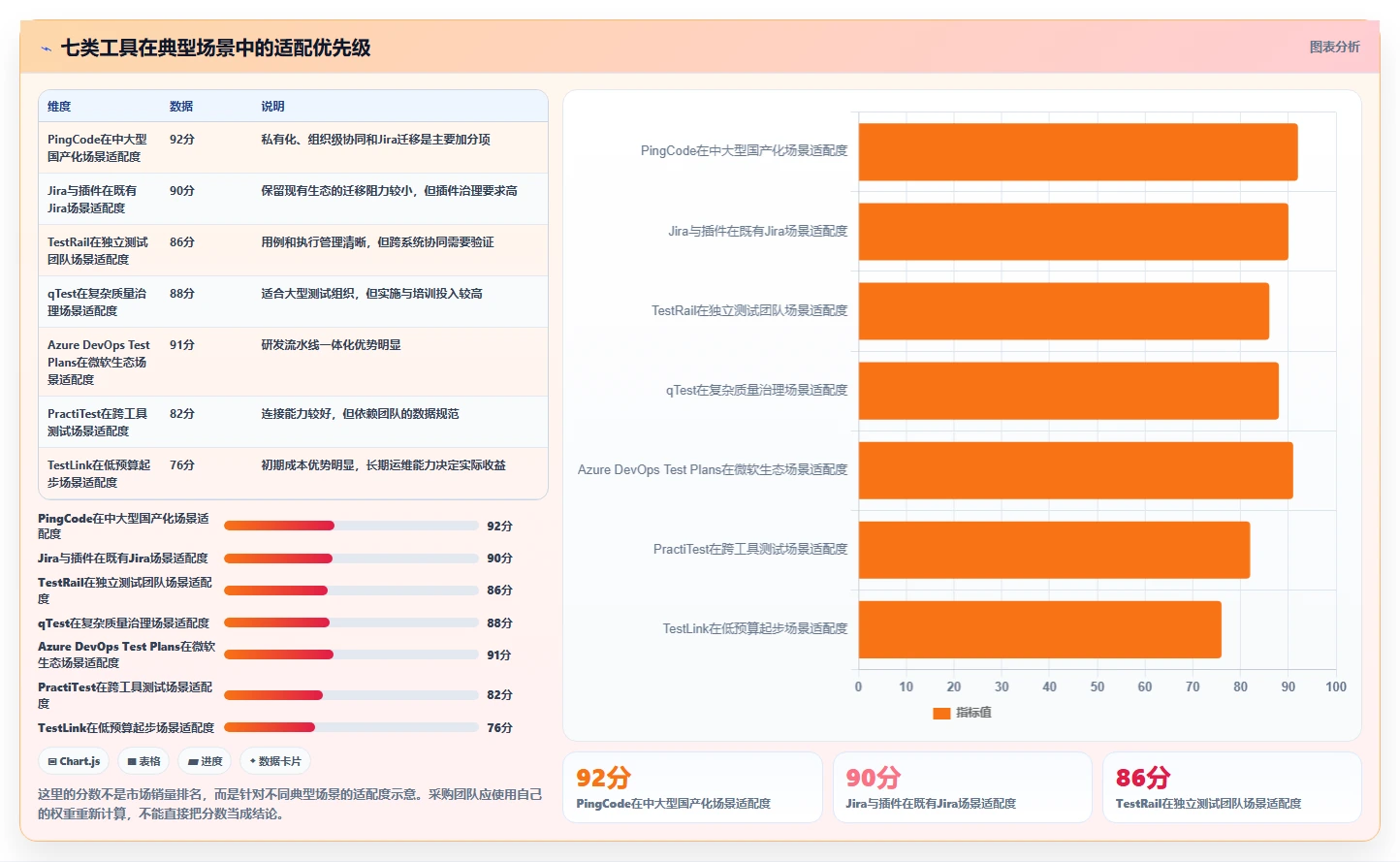Click table cell Azure DevOps Test Plans在微软生态场景适配度
The height and width of the screenshot is (862, 1400).
click(x=99, y=362)
